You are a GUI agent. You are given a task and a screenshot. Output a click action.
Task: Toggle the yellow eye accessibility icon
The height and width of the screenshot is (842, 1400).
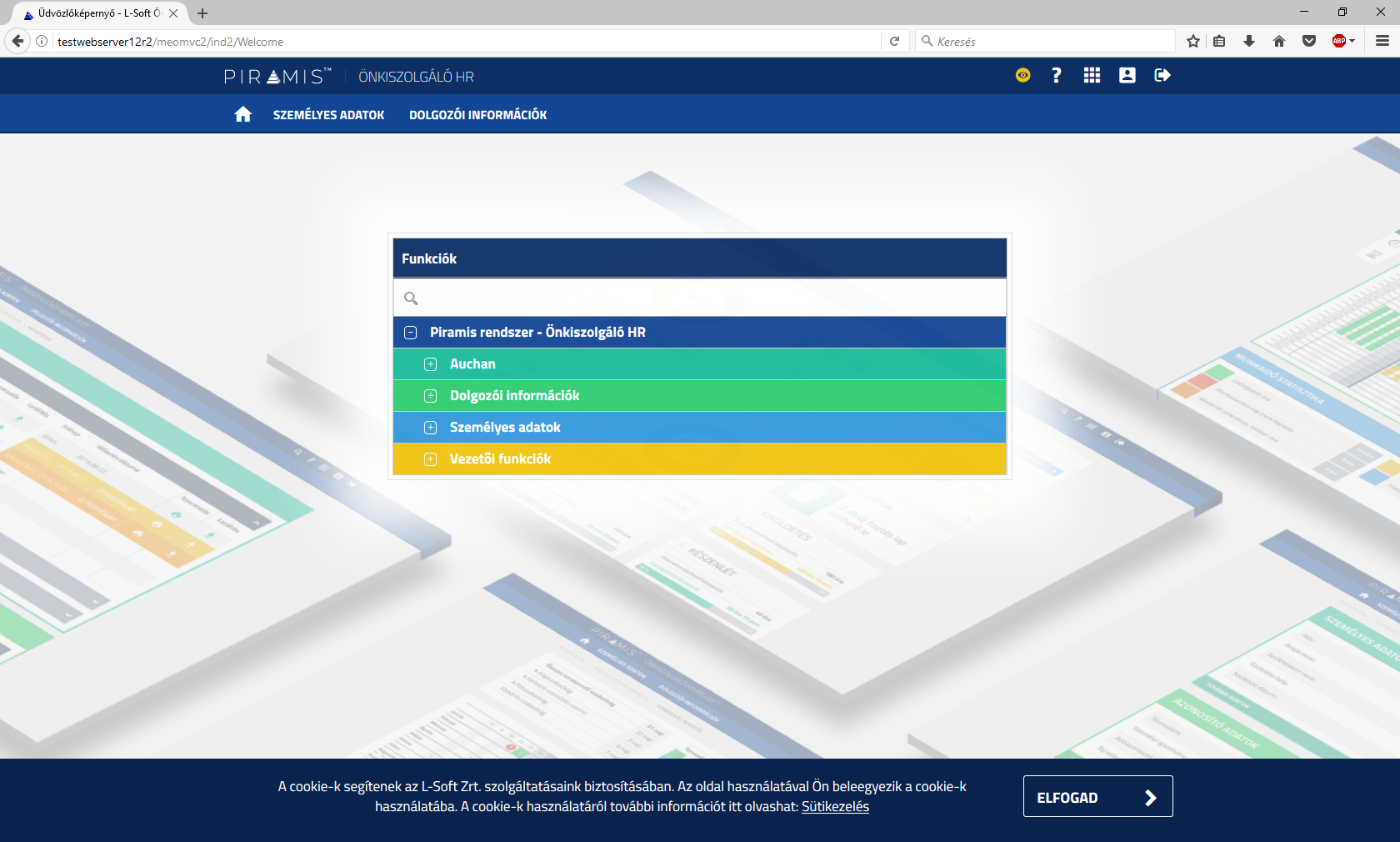click(x=1022, y=75)
